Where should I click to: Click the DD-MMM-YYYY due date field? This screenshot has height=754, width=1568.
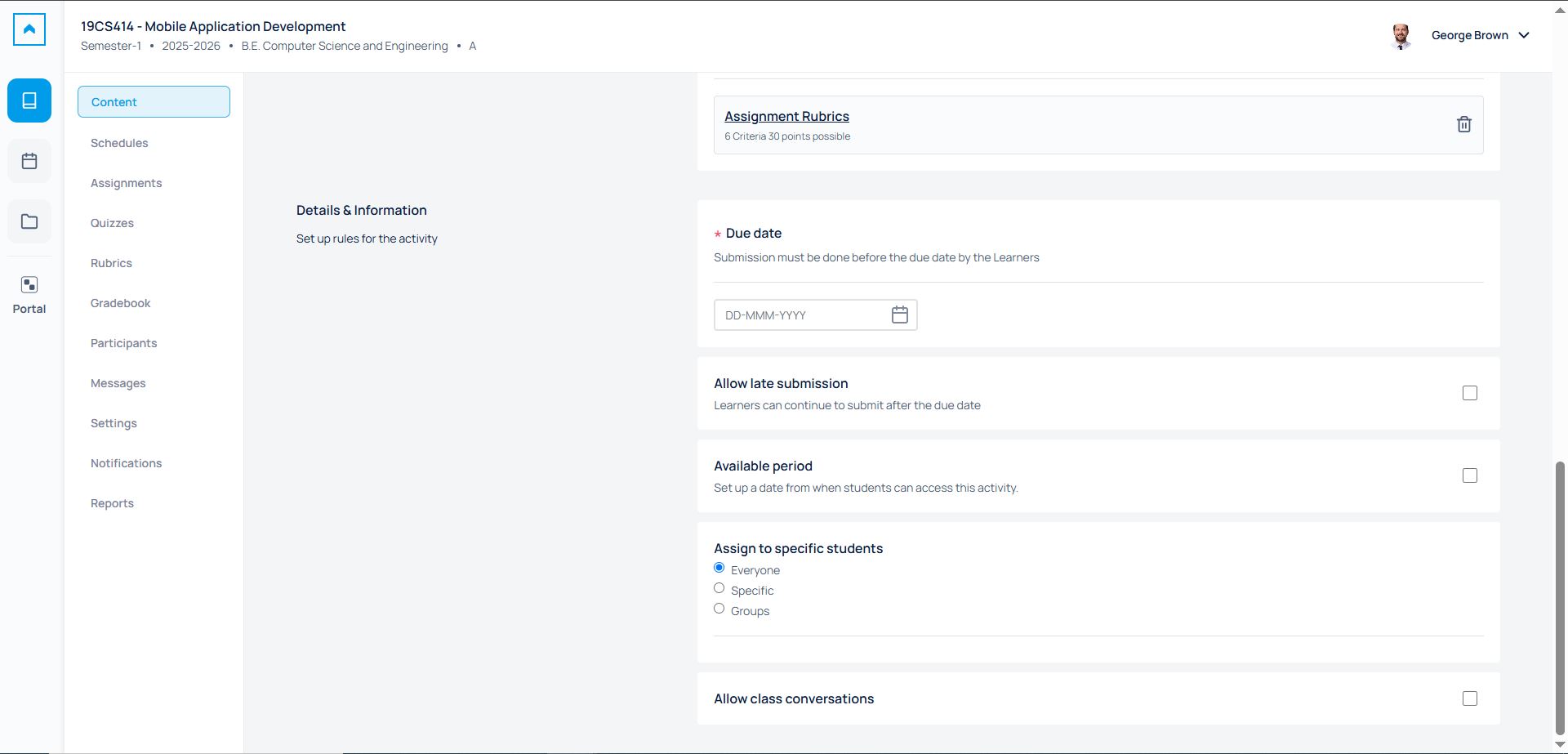tap(800, 315)
